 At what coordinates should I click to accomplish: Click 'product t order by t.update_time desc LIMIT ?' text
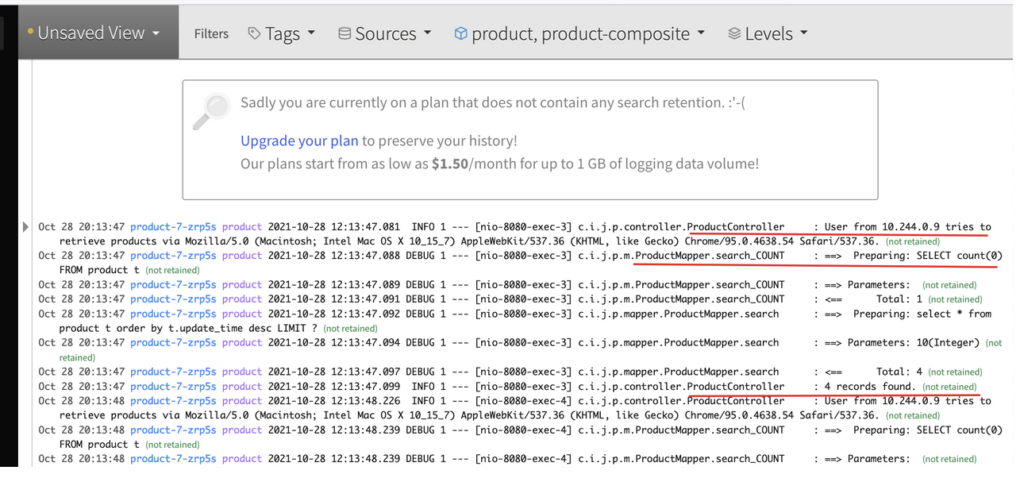click(x=188, y=328)
